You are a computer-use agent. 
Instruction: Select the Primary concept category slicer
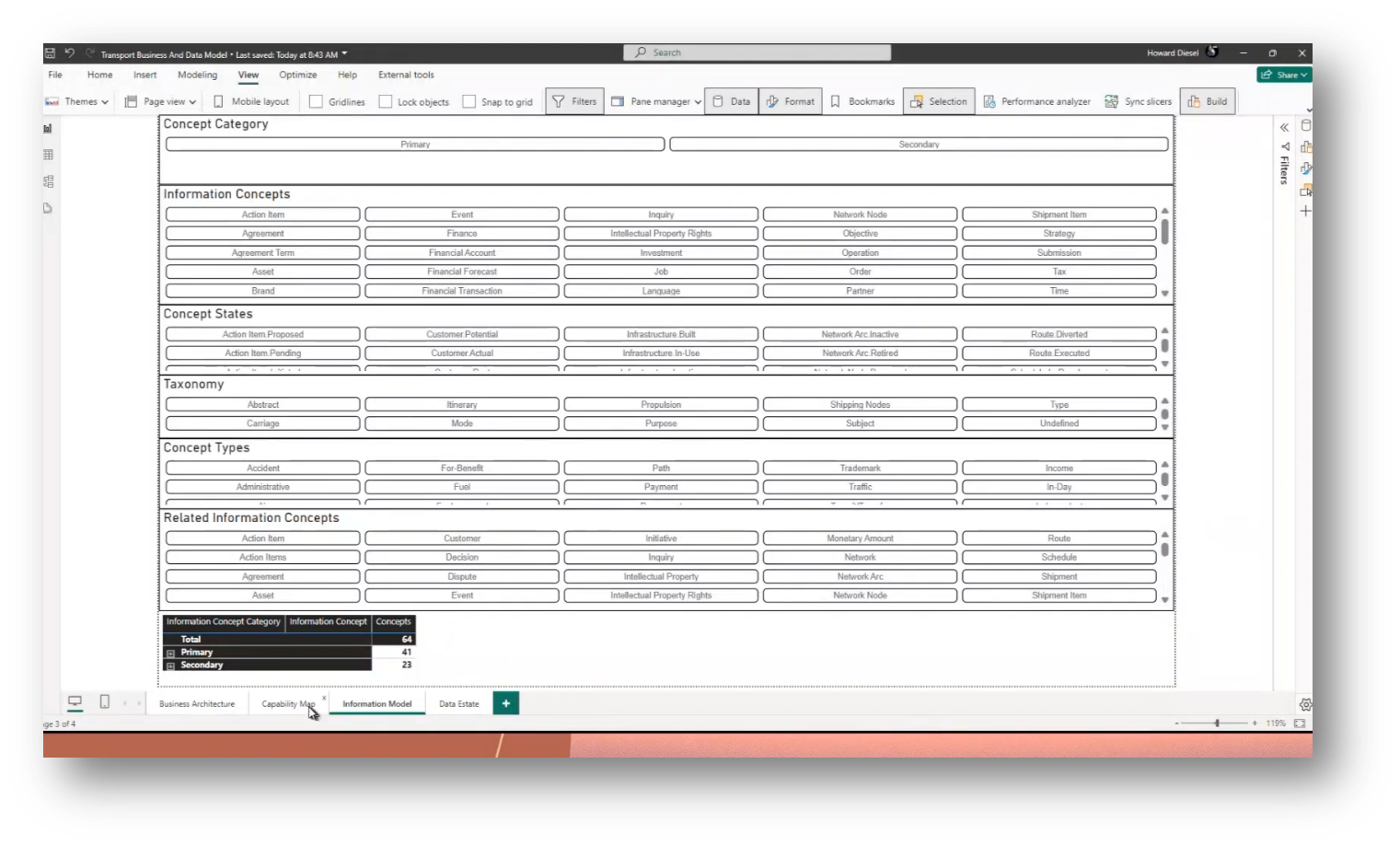click(415, 145)
